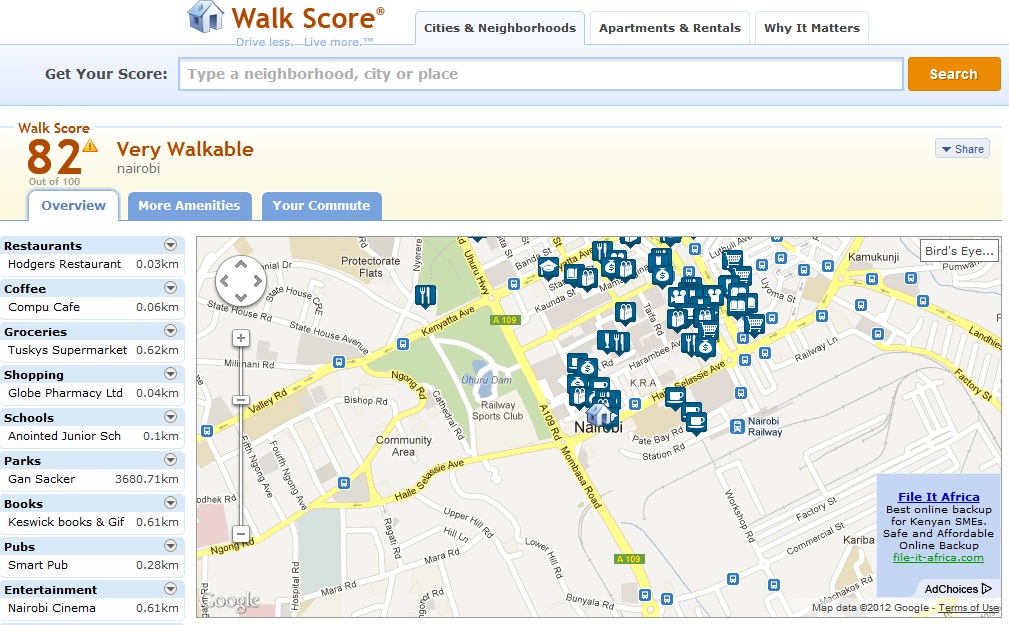This screenshot has height=625, width=1009.
Task: Zoom in with the map plus button
Action: click(x=241, y=338)
